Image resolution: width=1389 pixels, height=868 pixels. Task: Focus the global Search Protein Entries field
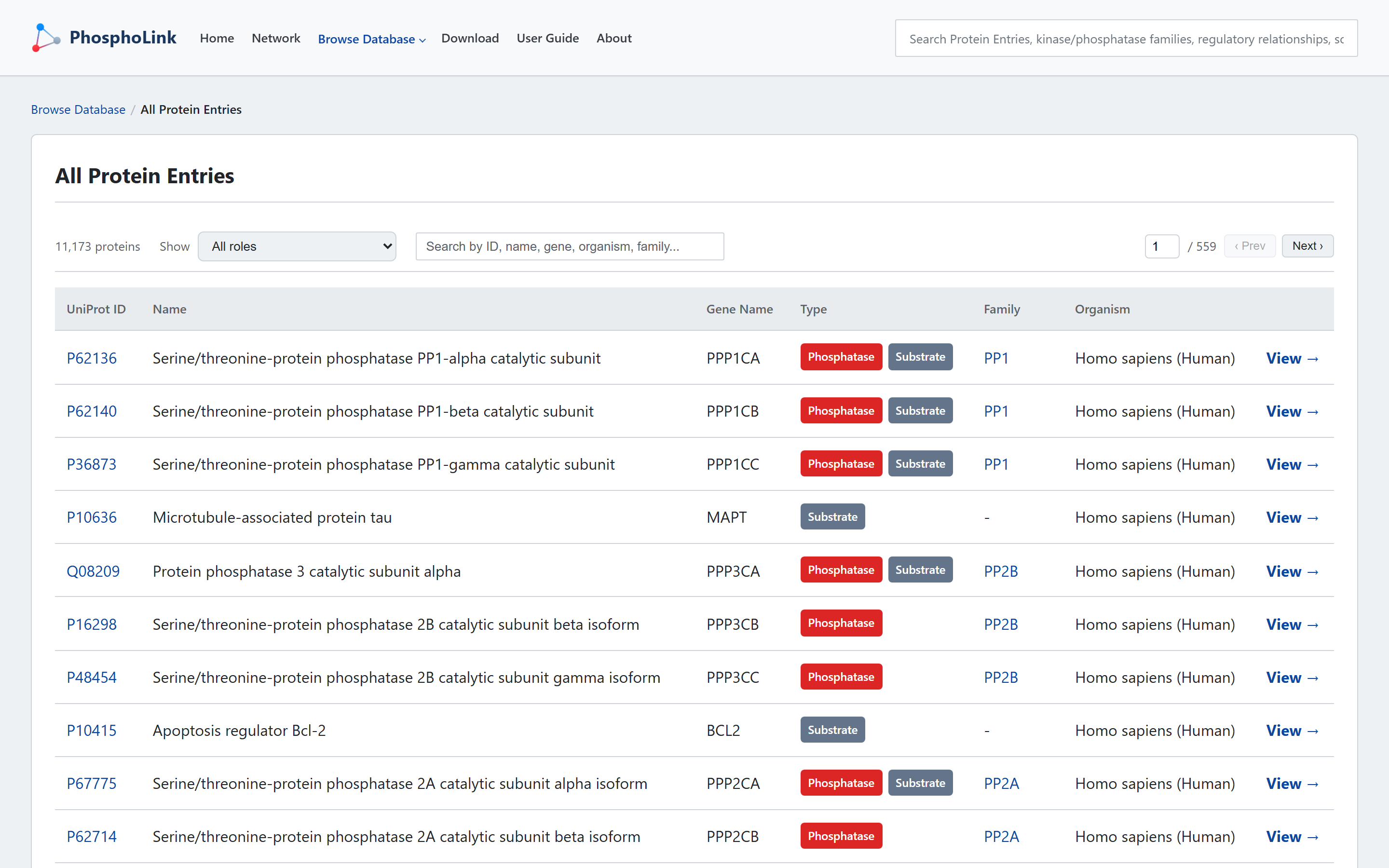coord(1126,39)
